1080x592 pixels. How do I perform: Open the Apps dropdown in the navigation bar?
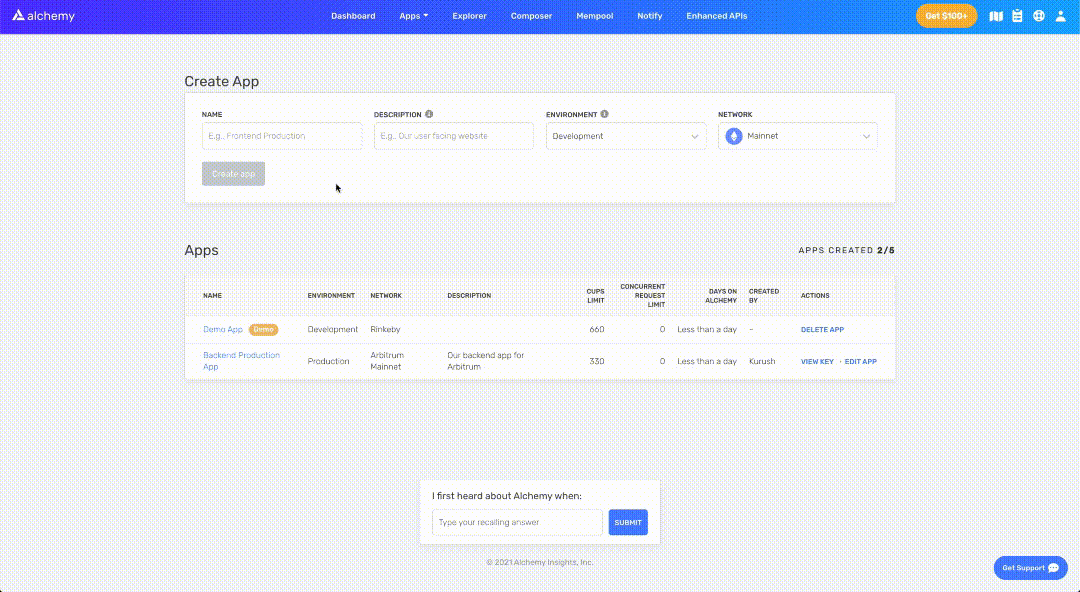pos(413,15)
